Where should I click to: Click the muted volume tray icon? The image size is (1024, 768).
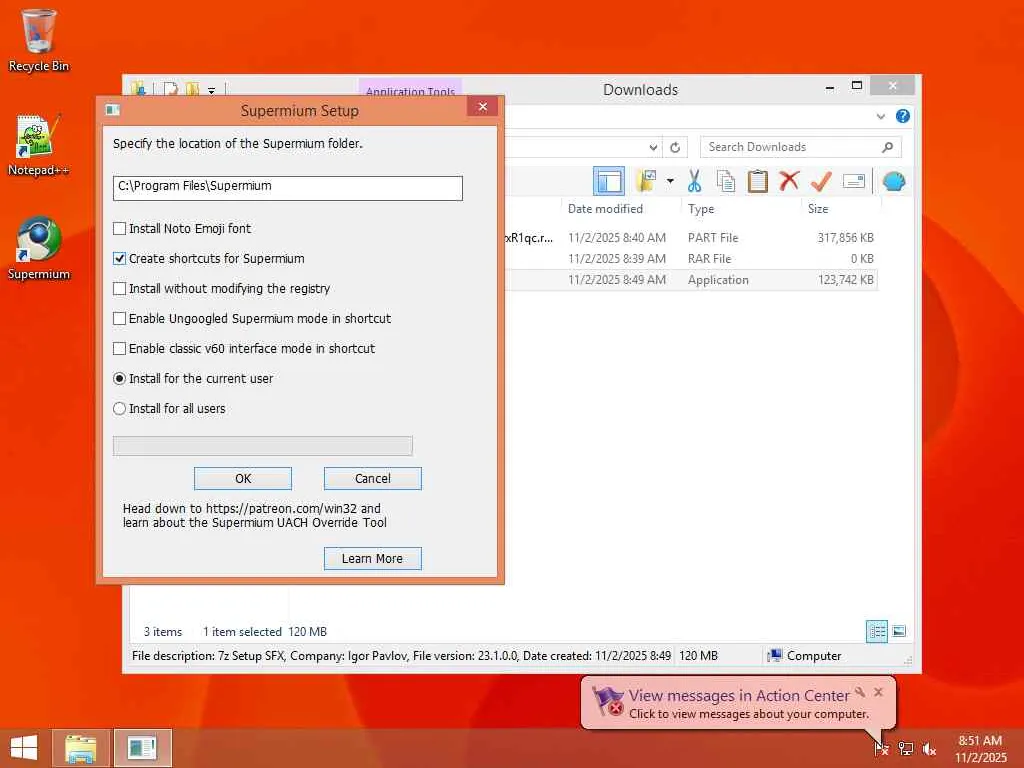[x=929, y=749]
